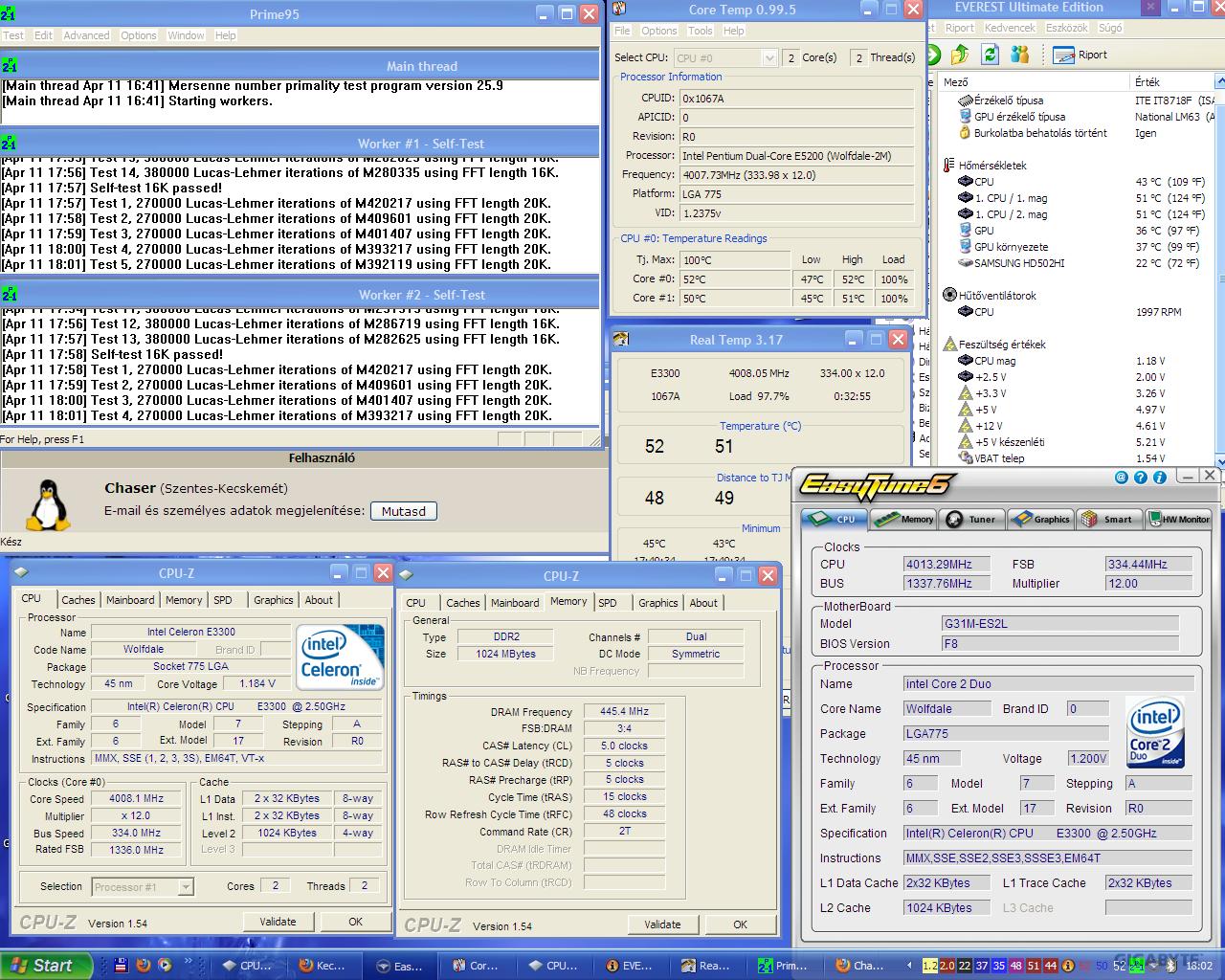Click OK in the right CPU-Z window
The image size is (1225, 980).
[740, 924]
